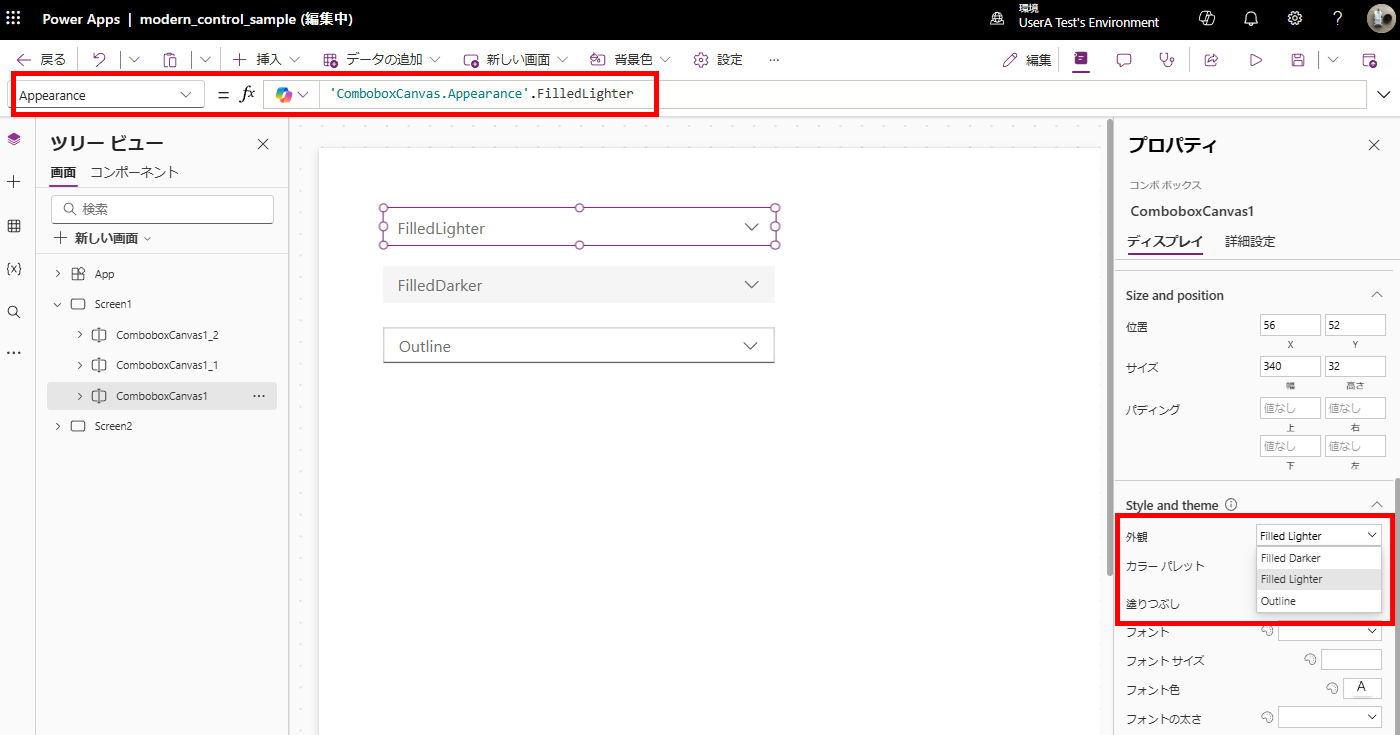
Task: Click the undo icon in toolbar
Action: 99,60
